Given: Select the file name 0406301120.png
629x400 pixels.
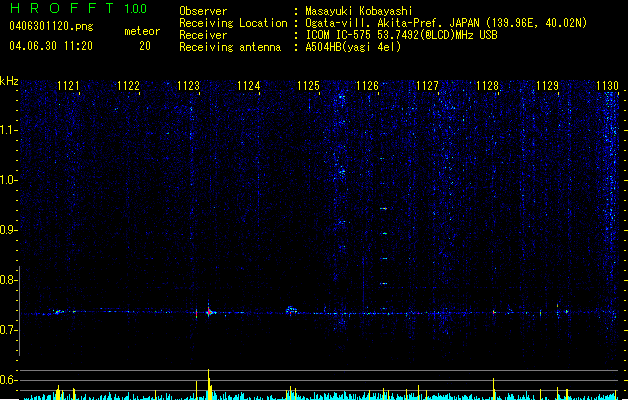Looking at the screenshot, I should tap(51, 27).
